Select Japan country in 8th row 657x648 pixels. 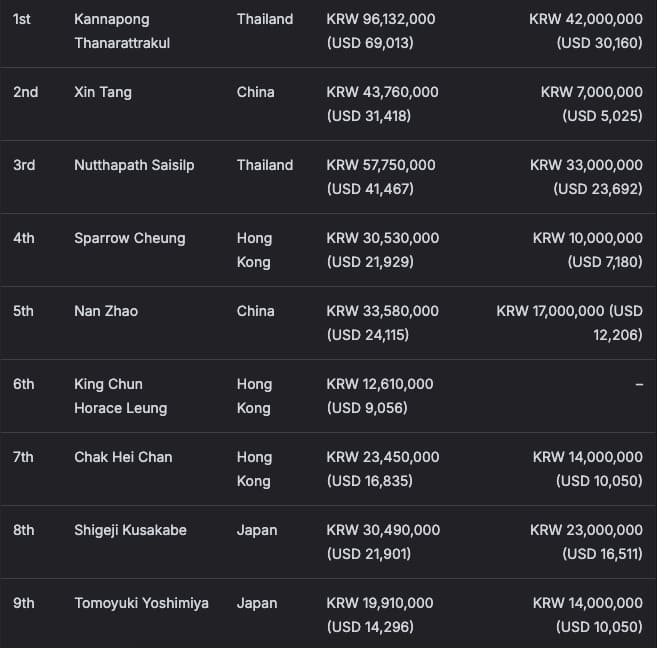(257, 530)
